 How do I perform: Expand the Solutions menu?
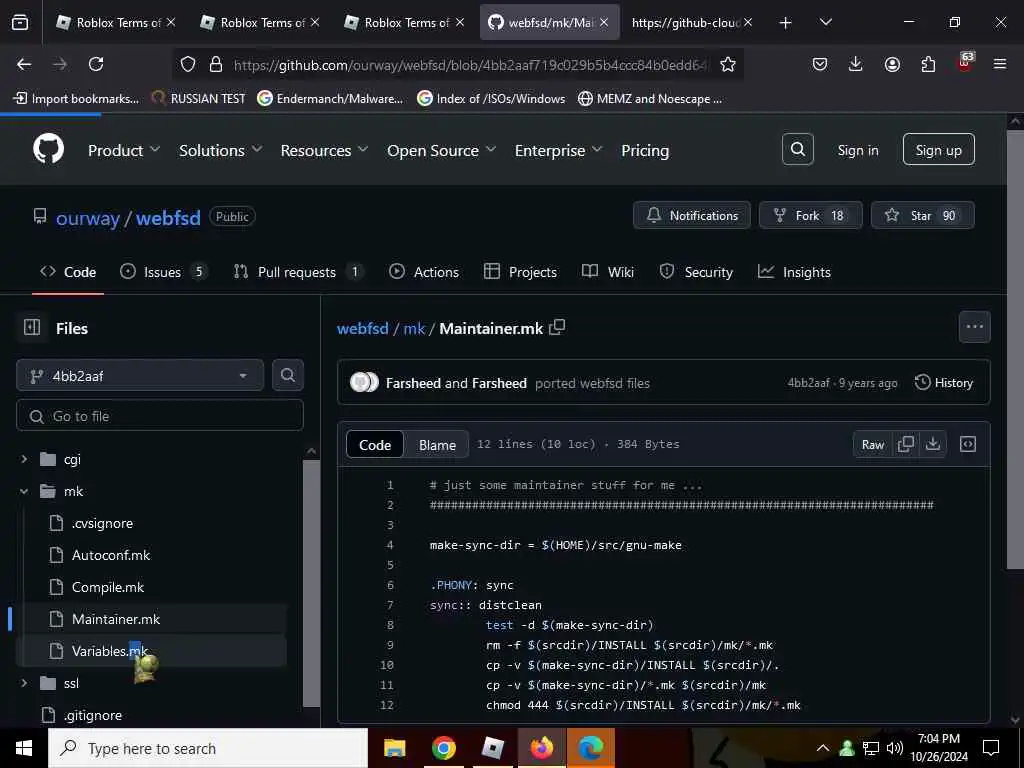point(221,150)
